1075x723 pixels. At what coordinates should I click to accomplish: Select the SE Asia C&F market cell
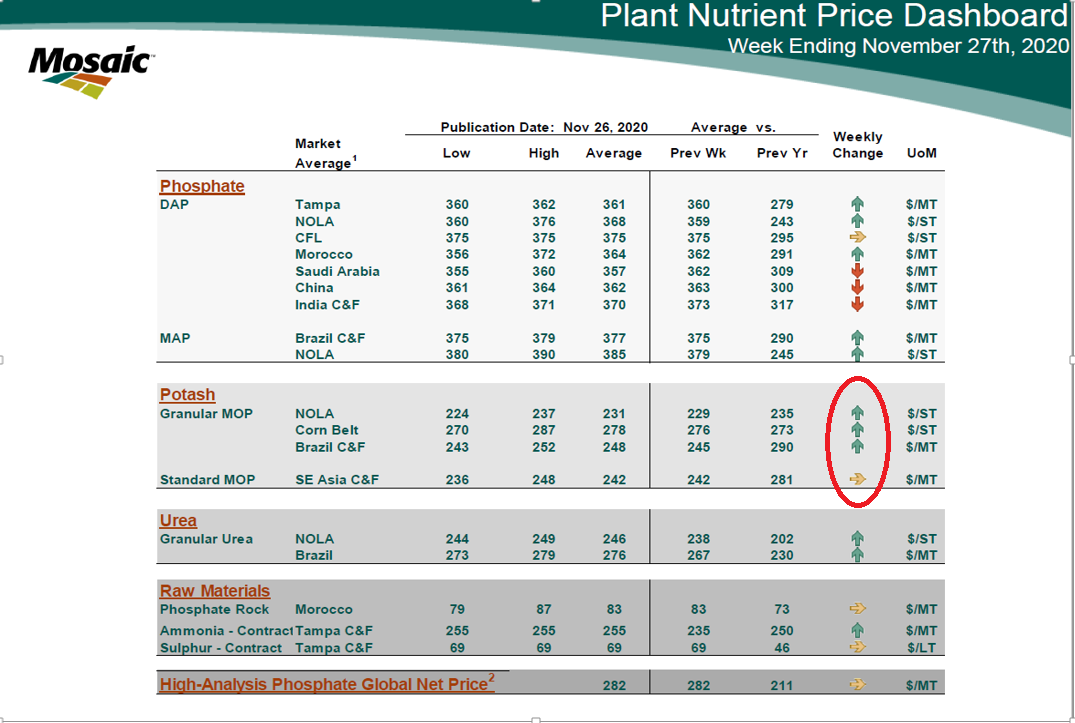pyautogui.click(x=337, y=480)
